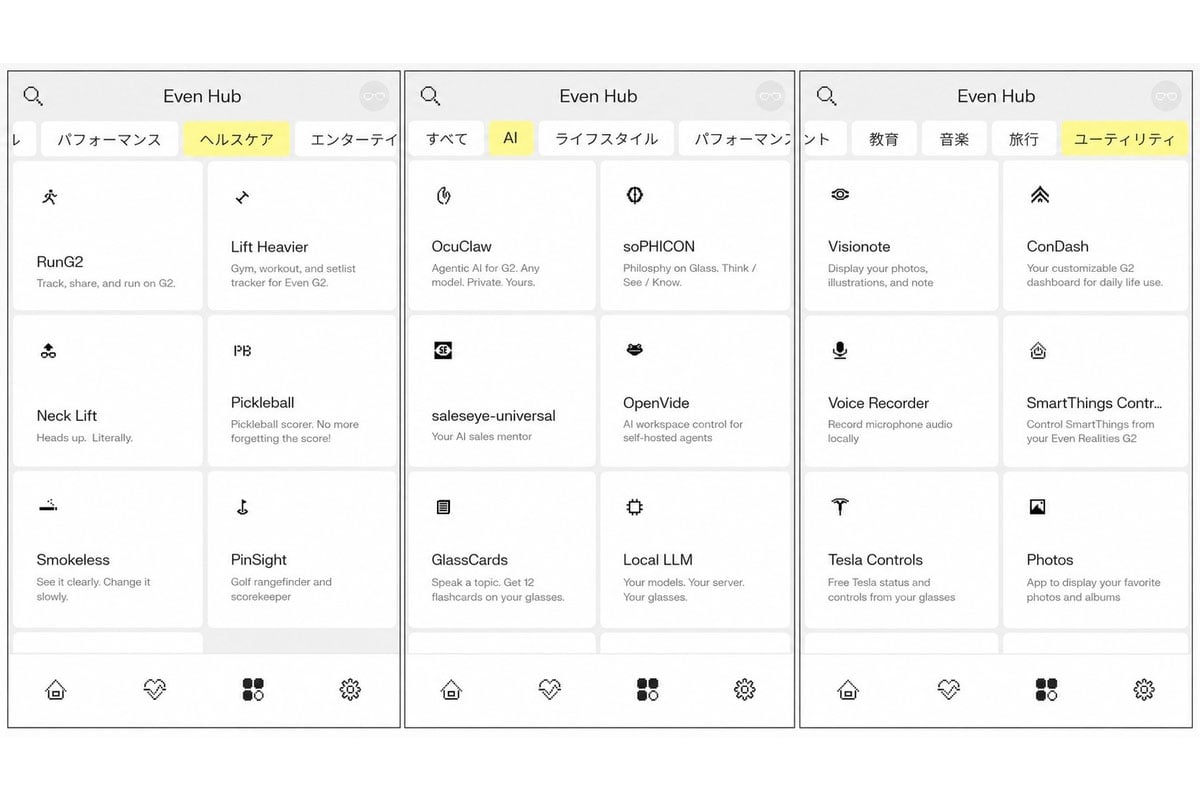The image size is (1200, 800).
Task: Open the Photos app title
Action: click(1050, 560)
